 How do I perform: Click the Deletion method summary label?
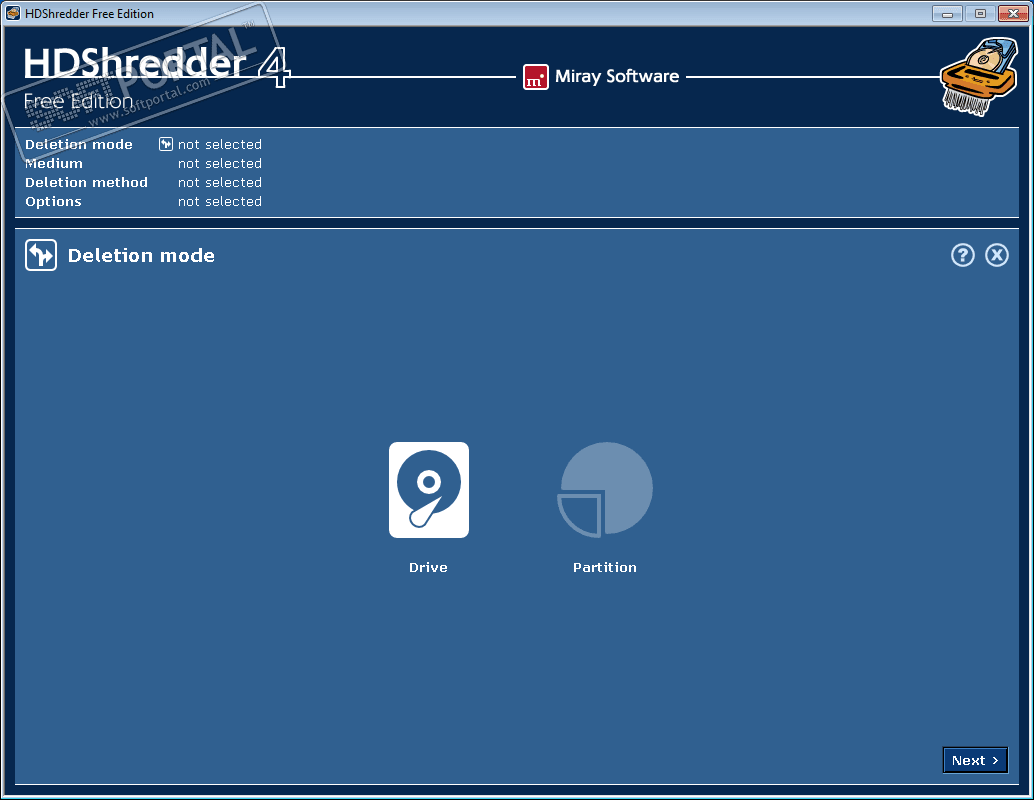click(x=86, y=183)
